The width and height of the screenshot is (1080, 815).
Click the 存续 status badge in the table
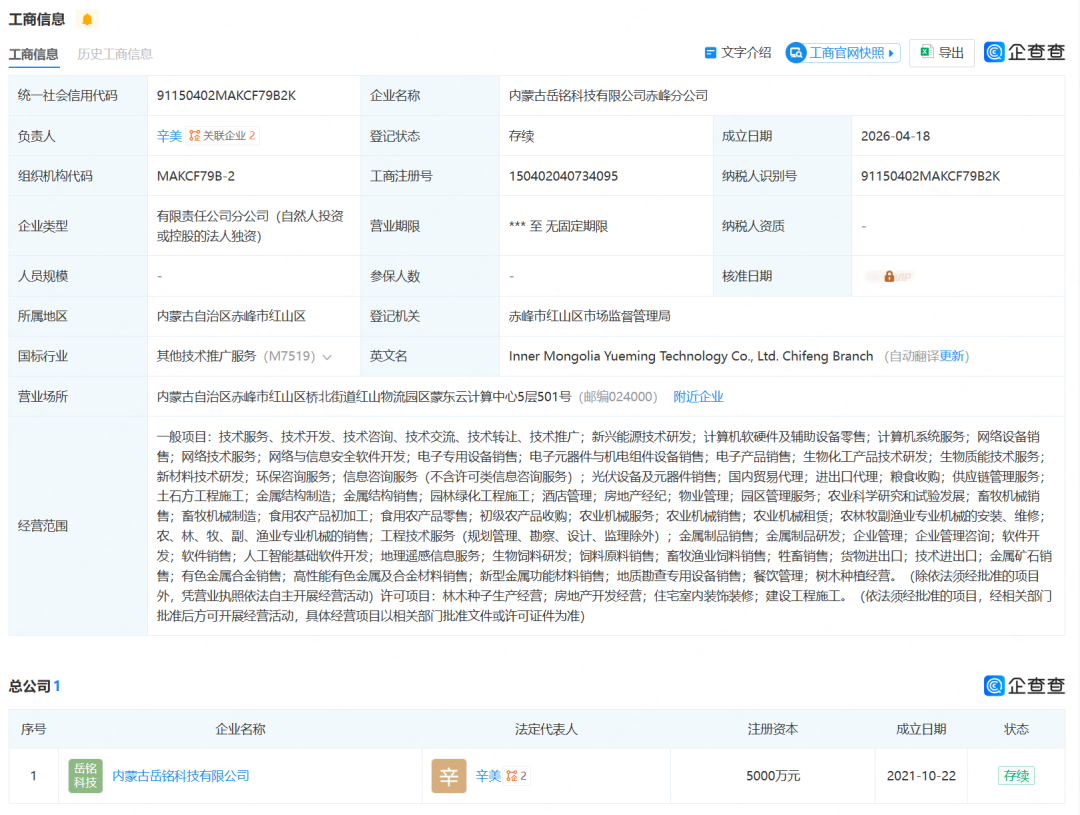[x=1016, y=775]
